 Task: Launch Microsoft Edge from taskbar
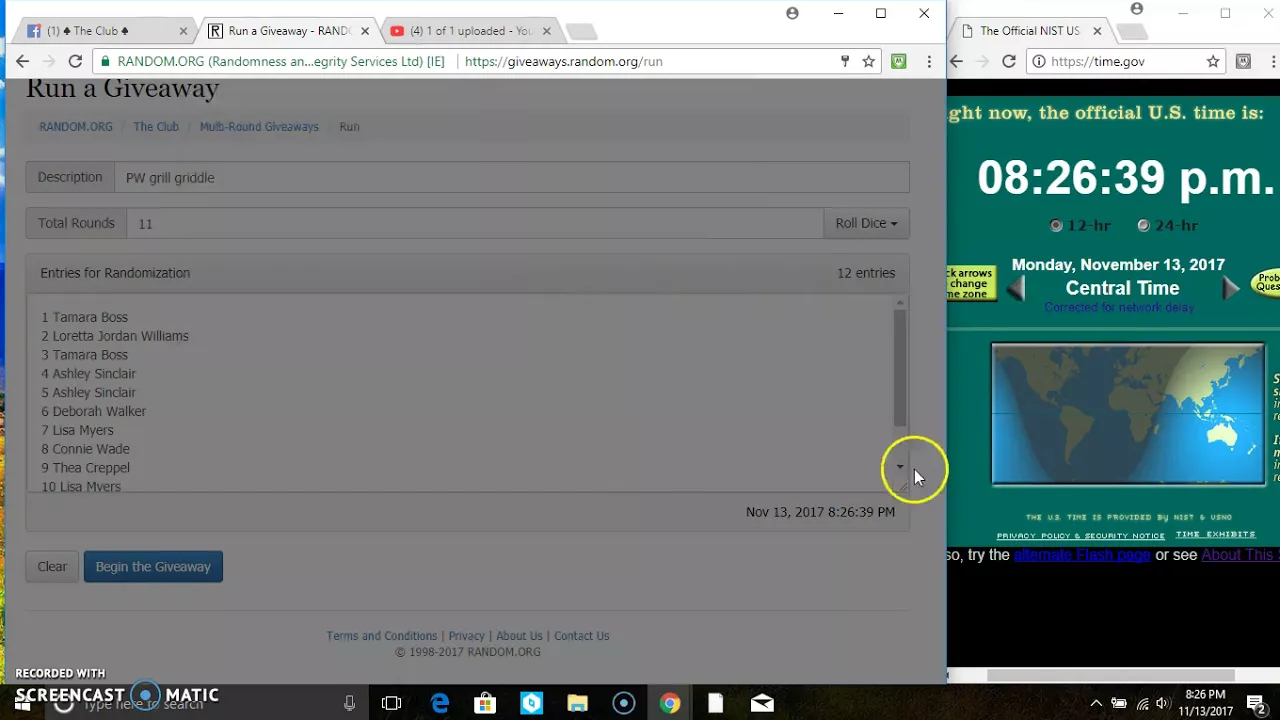pyautogui.click(x=440, y=703)
